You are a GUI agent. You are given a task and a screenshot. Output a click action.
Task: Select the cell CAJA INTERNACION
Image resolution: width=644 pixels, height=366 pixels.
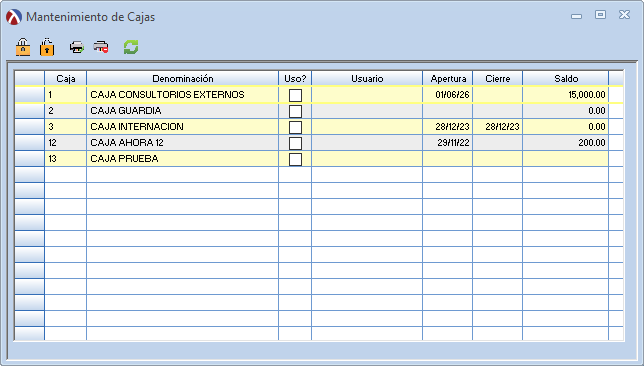point(182,127)
